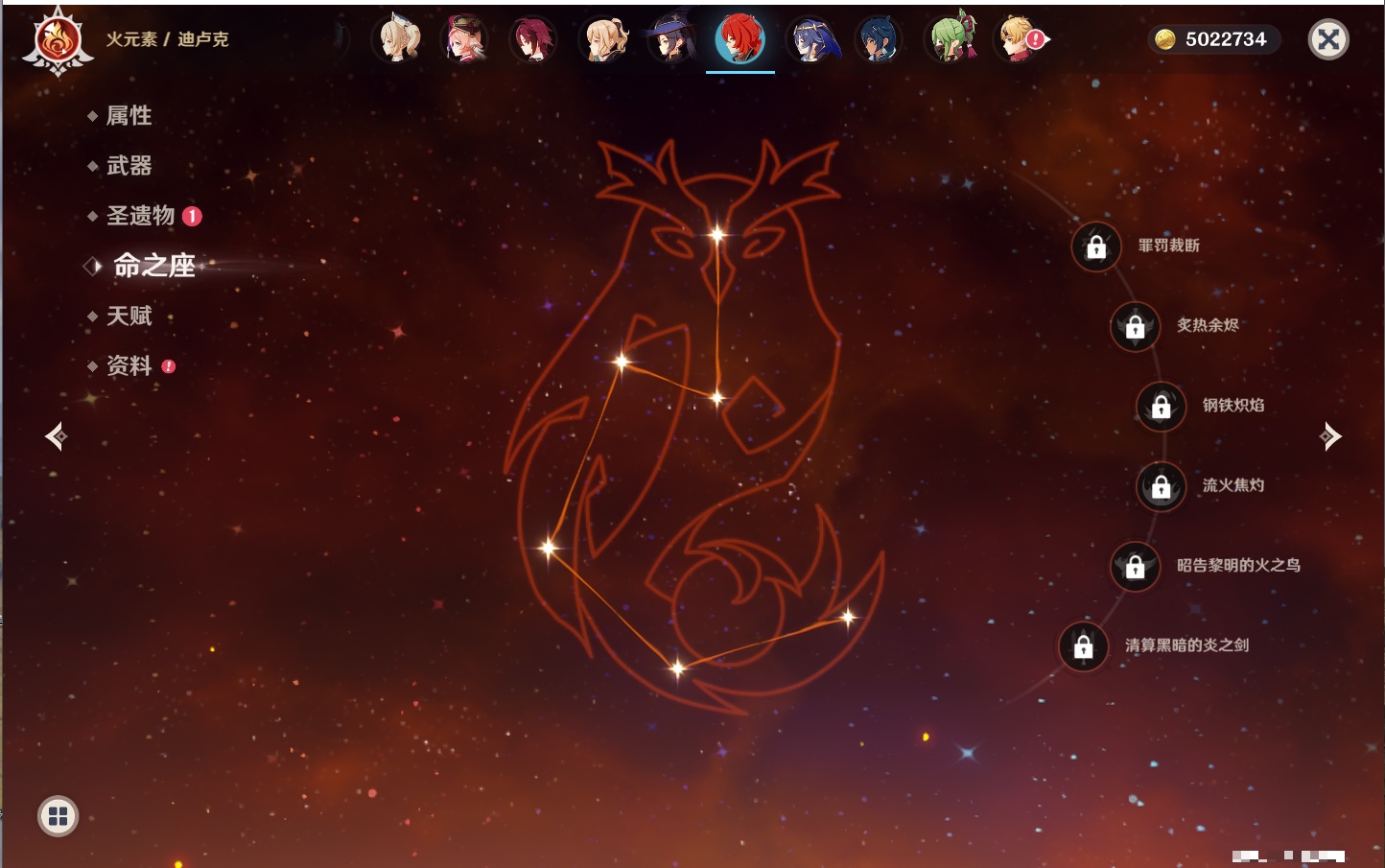Click the 昭告黎明的火之鸟 constellation label
Viewport: 1385px width, 868px height.
1239,565
